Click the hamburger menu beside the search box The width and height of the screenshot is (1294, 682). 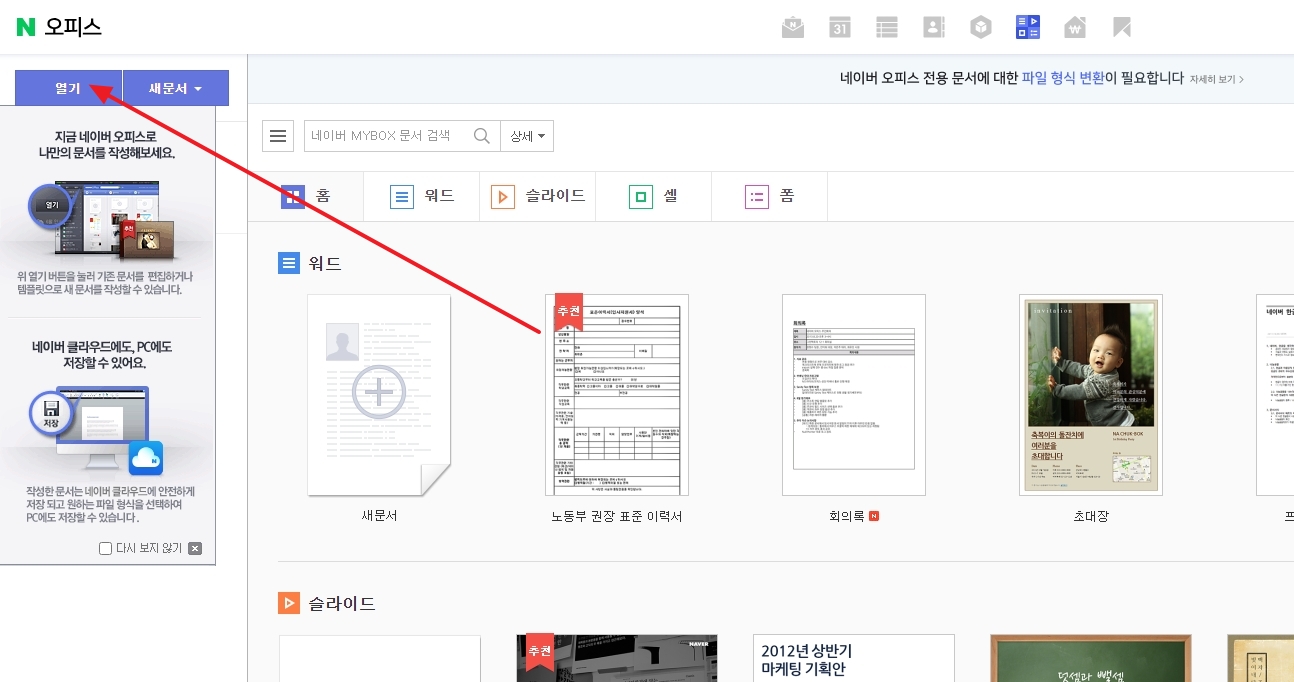coord(278,136)
